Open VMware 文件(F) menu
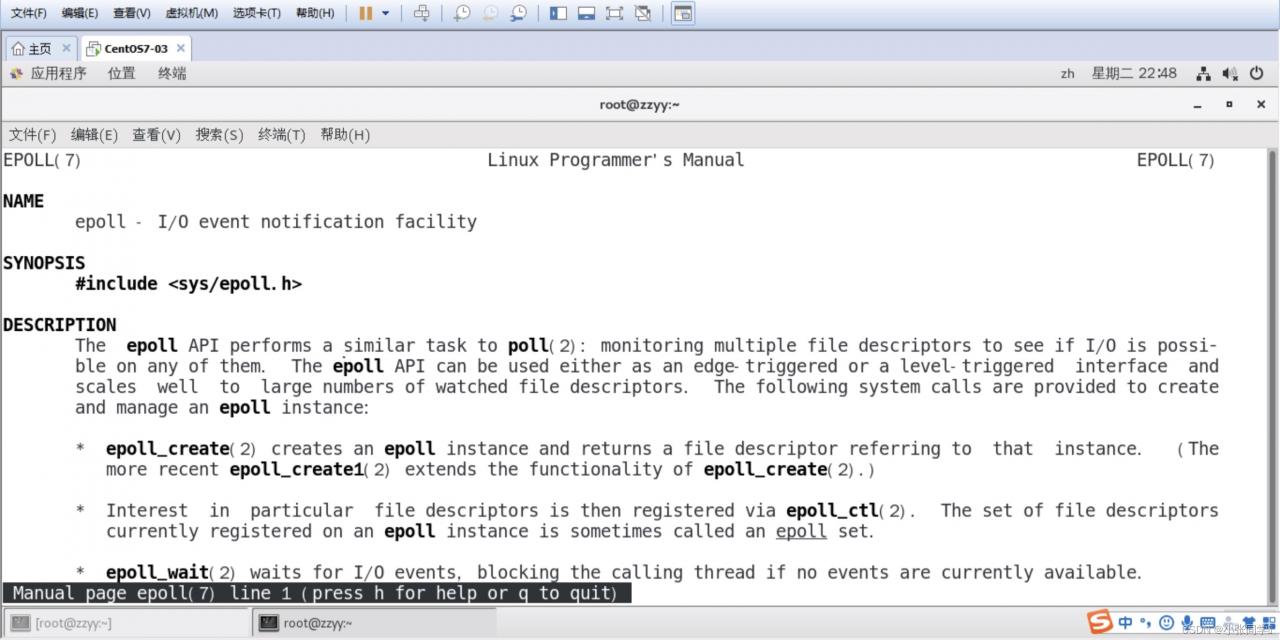1280x640 pixels. tap(28, 13)
